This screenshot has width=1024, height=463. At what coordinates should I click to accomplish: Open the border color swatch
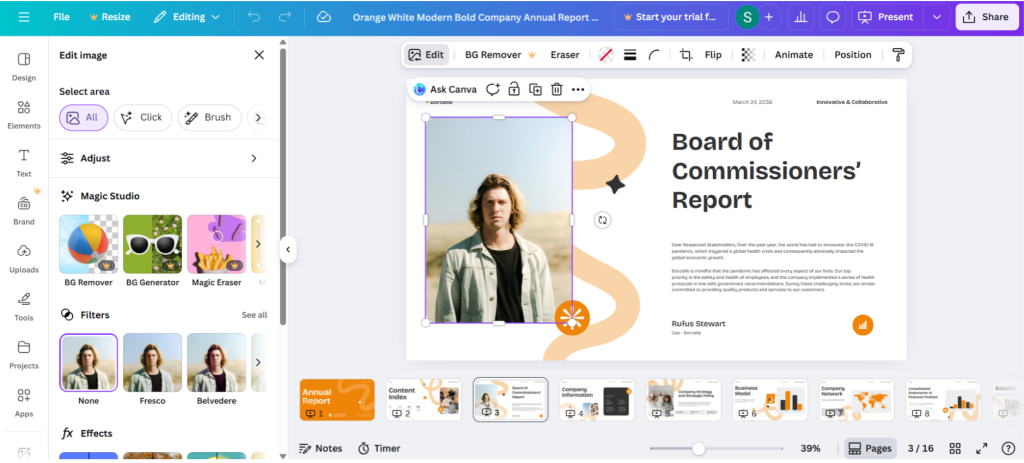coord(606,55)
